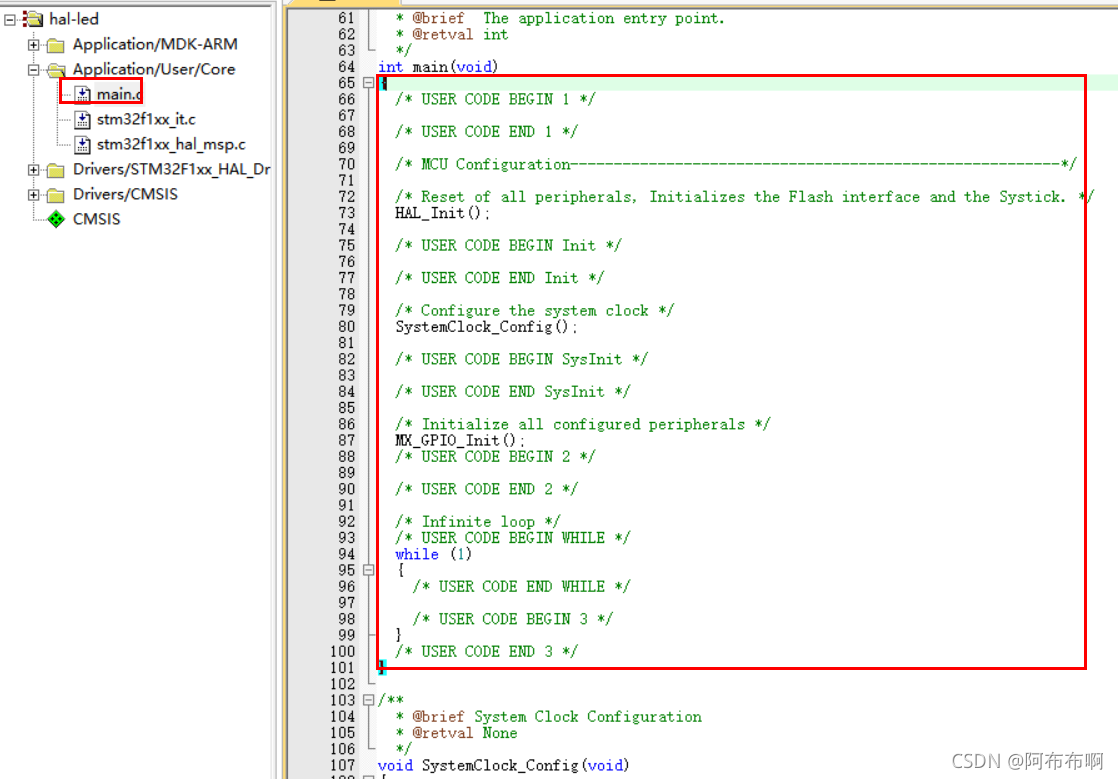Screen dimensions: 1118x779
Task: Select the Drivers/STM32F1xx_HAL_Dr folder icon
Action: tap(56, 170)
